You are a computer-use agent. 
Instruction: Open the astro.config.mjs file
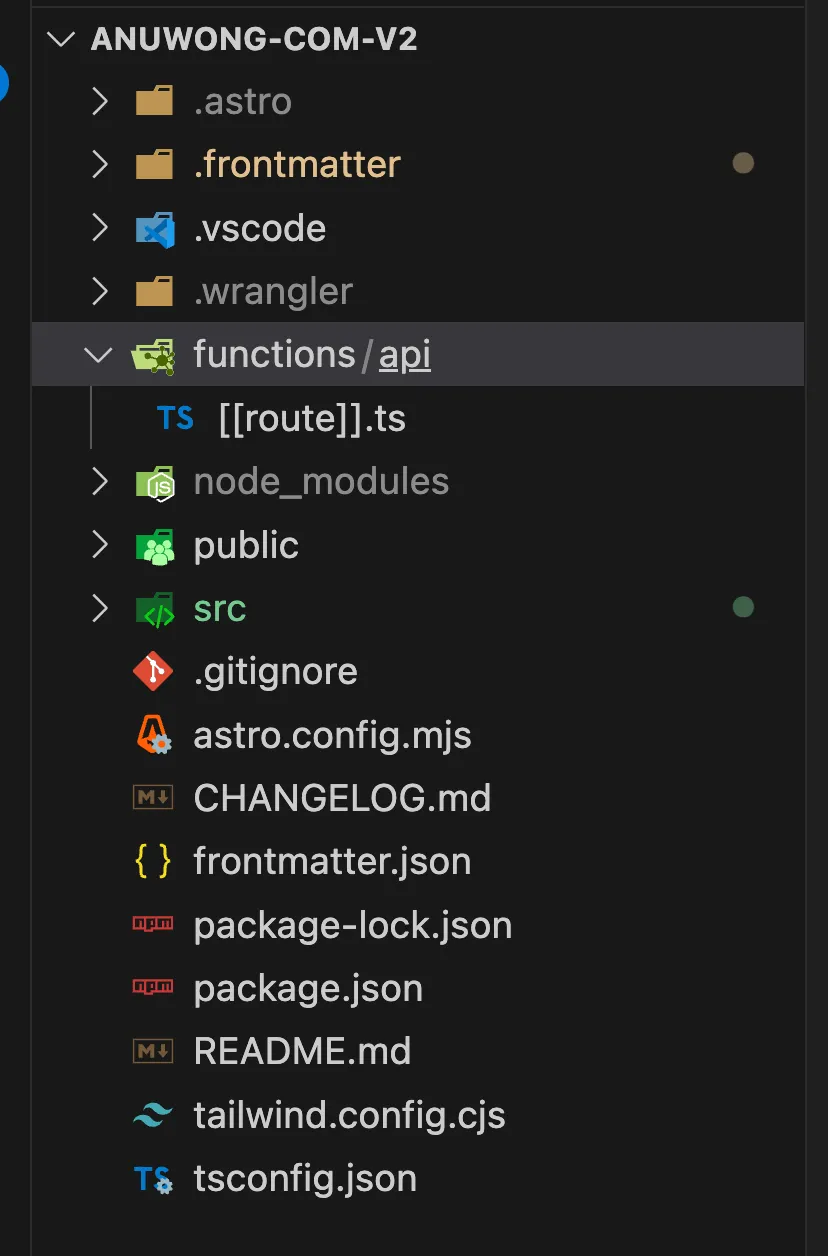(x=333, y=736)
